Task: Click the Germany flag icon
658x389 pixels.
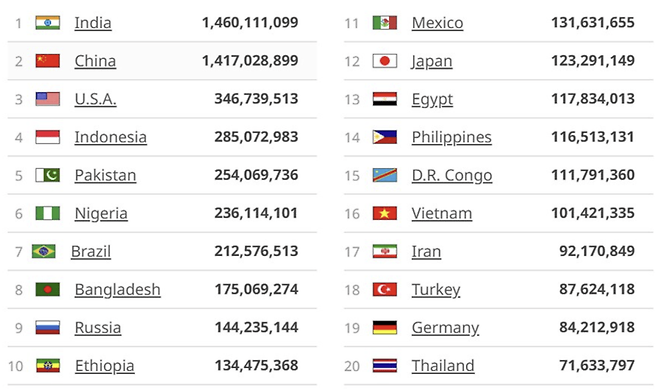Action: click(x=385, y=327)
